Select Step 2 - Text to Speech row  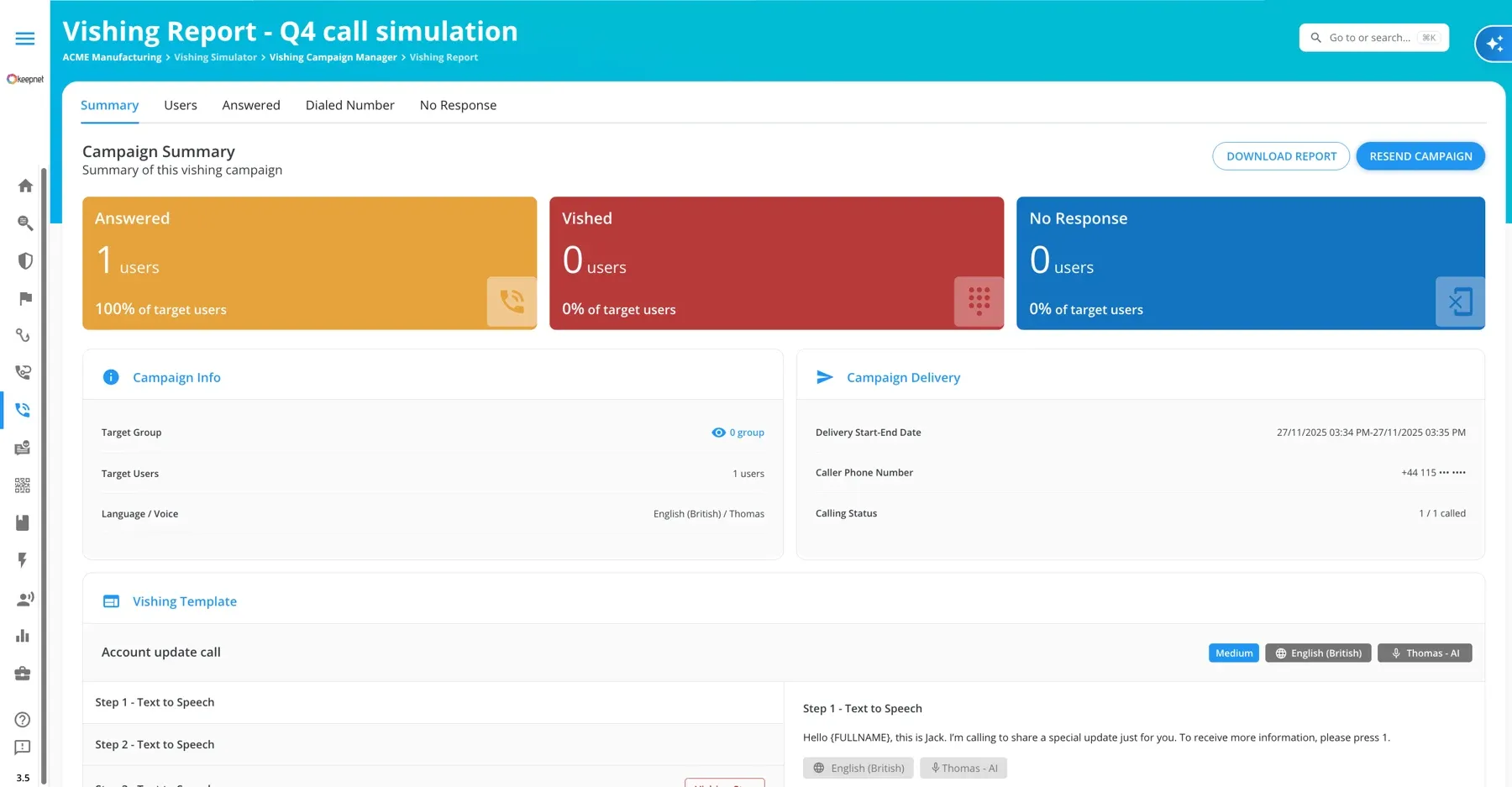click(433, 744)
